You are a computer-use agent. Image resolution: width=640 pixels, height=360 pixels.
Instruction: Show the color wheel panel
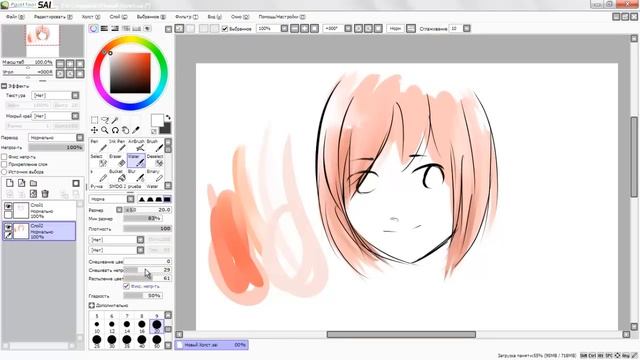pos(93,29)
